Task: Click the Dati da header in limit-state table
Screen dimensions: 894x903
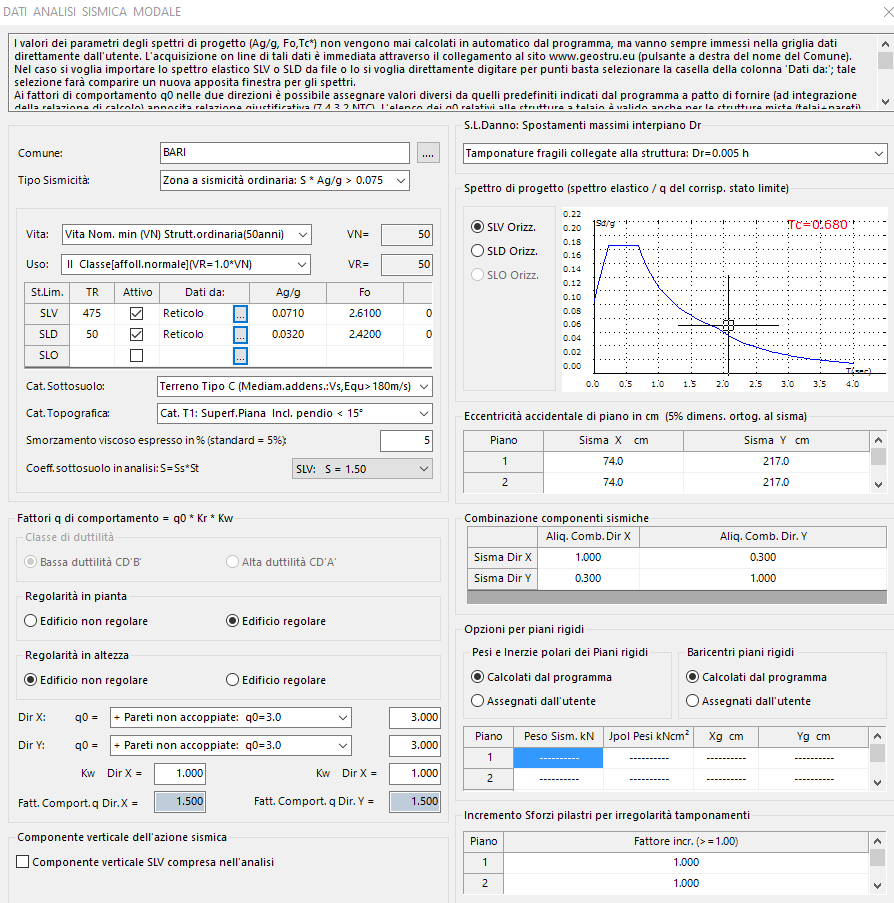Action: [x=204, y=293]
